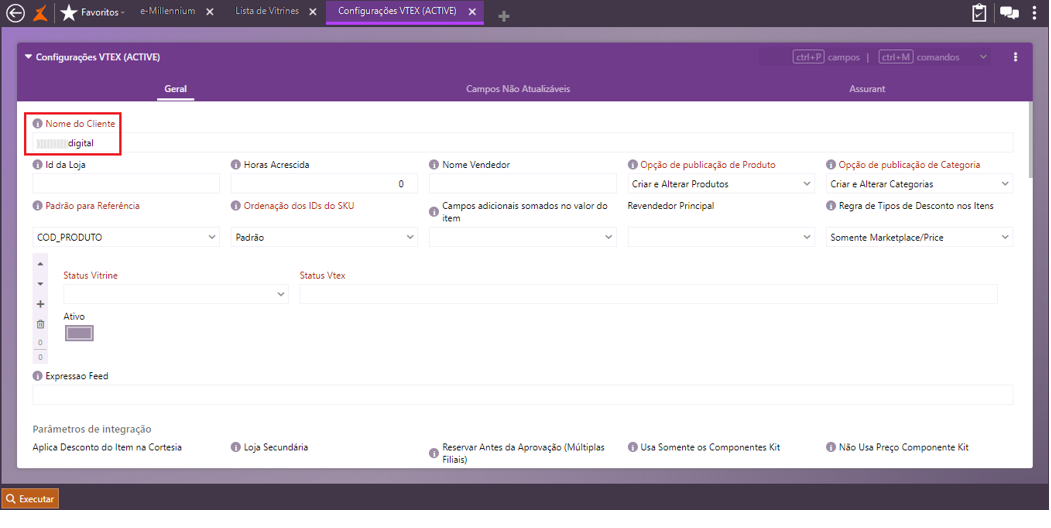Move status row up with the arrow
Image resolution: width=1051 pixels, height=528 pixels.
pyautogui.click(x=40, y=264)
